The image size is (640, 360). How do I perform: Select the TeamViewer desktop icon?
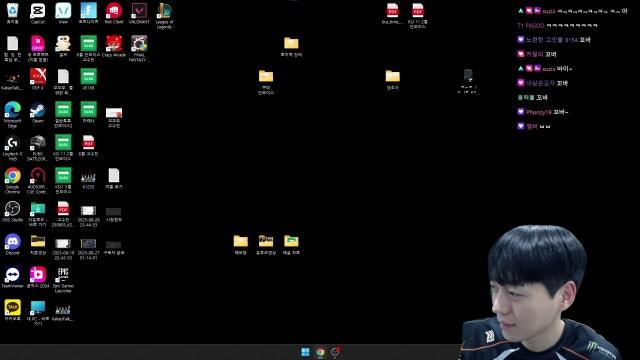click(12, 276)
